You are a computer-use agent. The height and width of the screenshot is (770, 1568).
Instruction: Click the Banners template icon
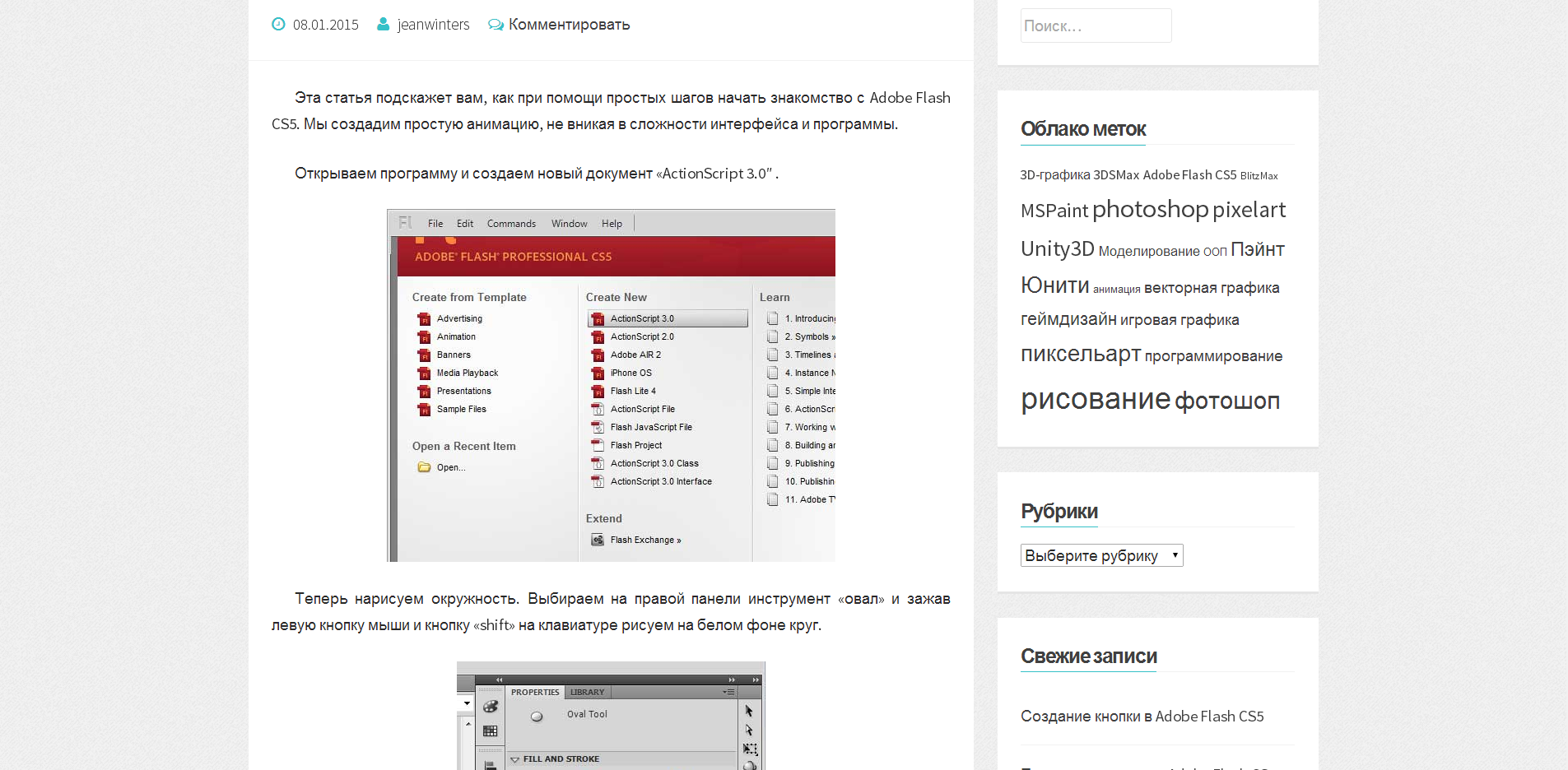pyautogui.click(x=424, y=355)
